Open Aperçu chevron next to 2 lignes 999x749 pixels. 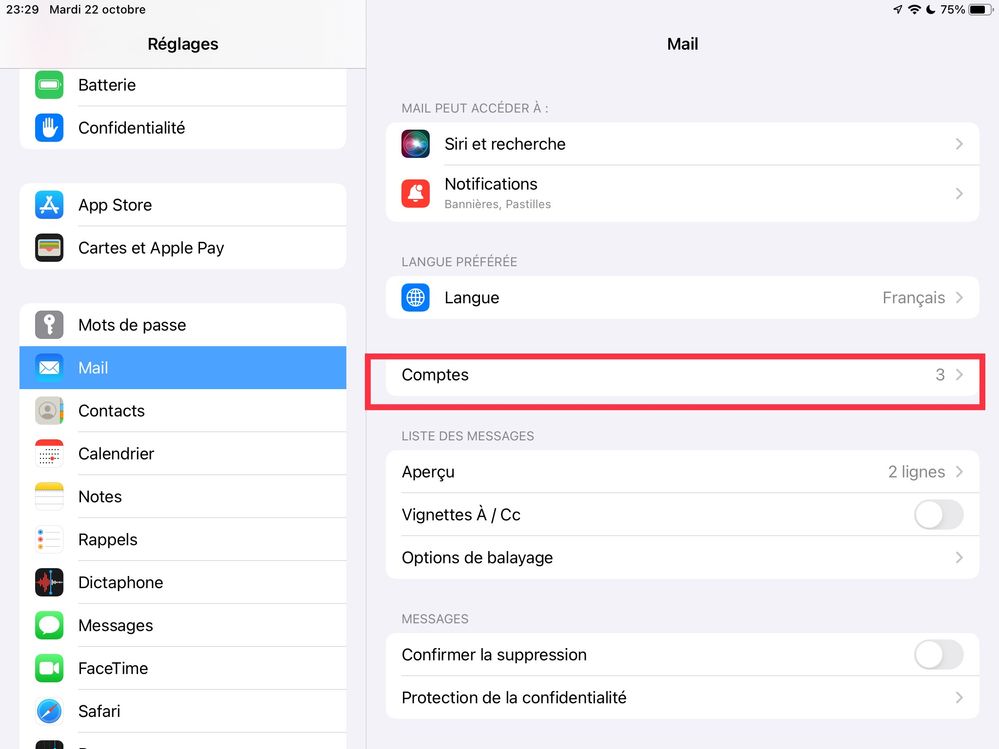tap(959, 472)
